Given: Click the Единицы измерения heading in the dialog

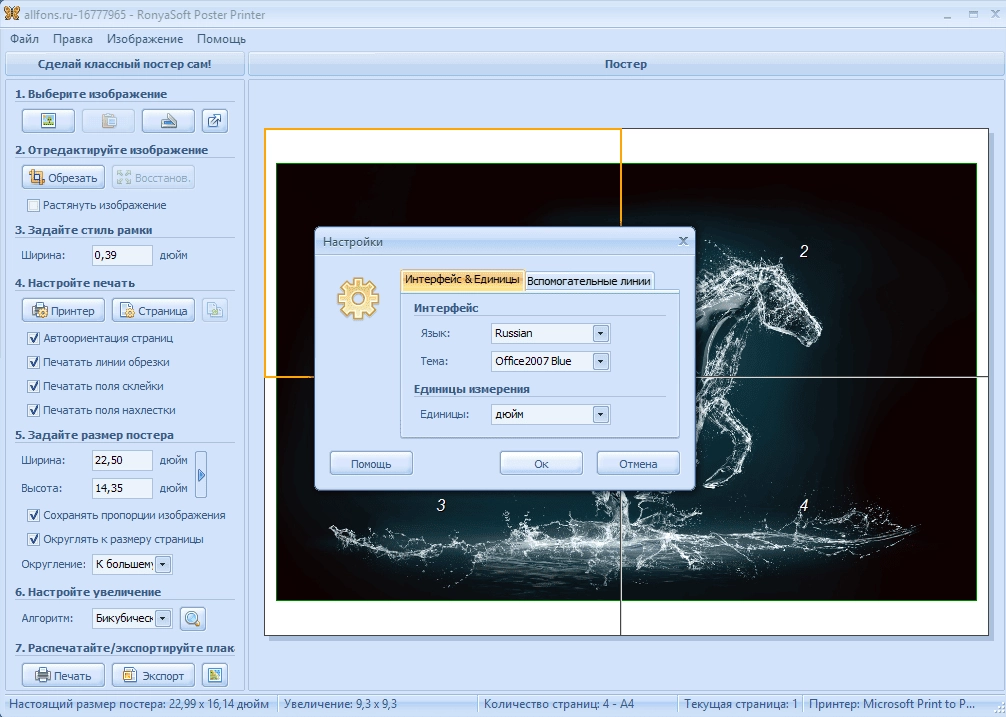Looking at the screenshot, I should pyautogui.click(x=472, y=389).
